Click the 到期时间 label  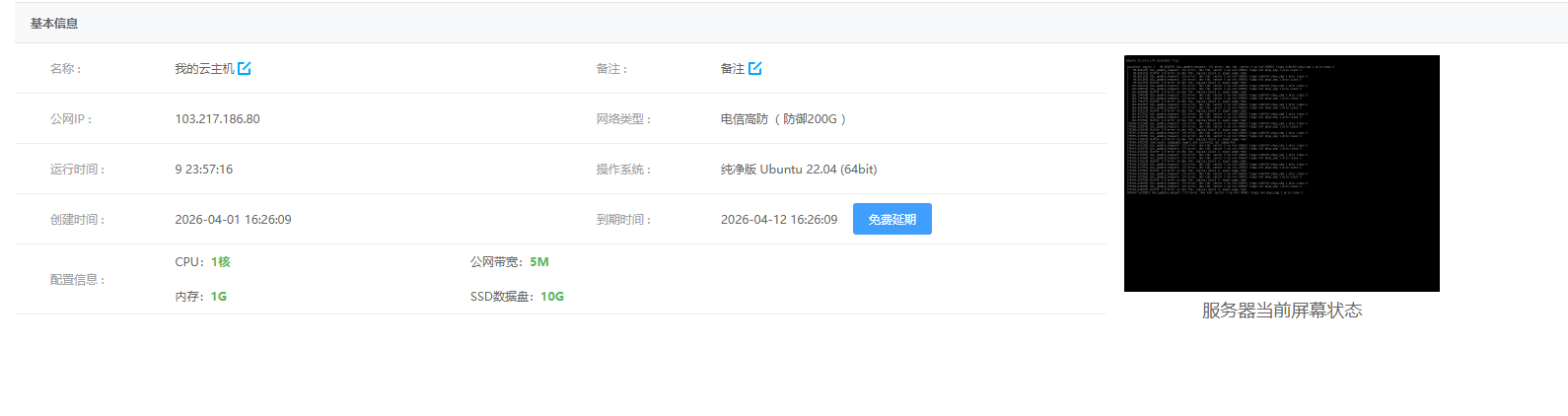(623, 219)
